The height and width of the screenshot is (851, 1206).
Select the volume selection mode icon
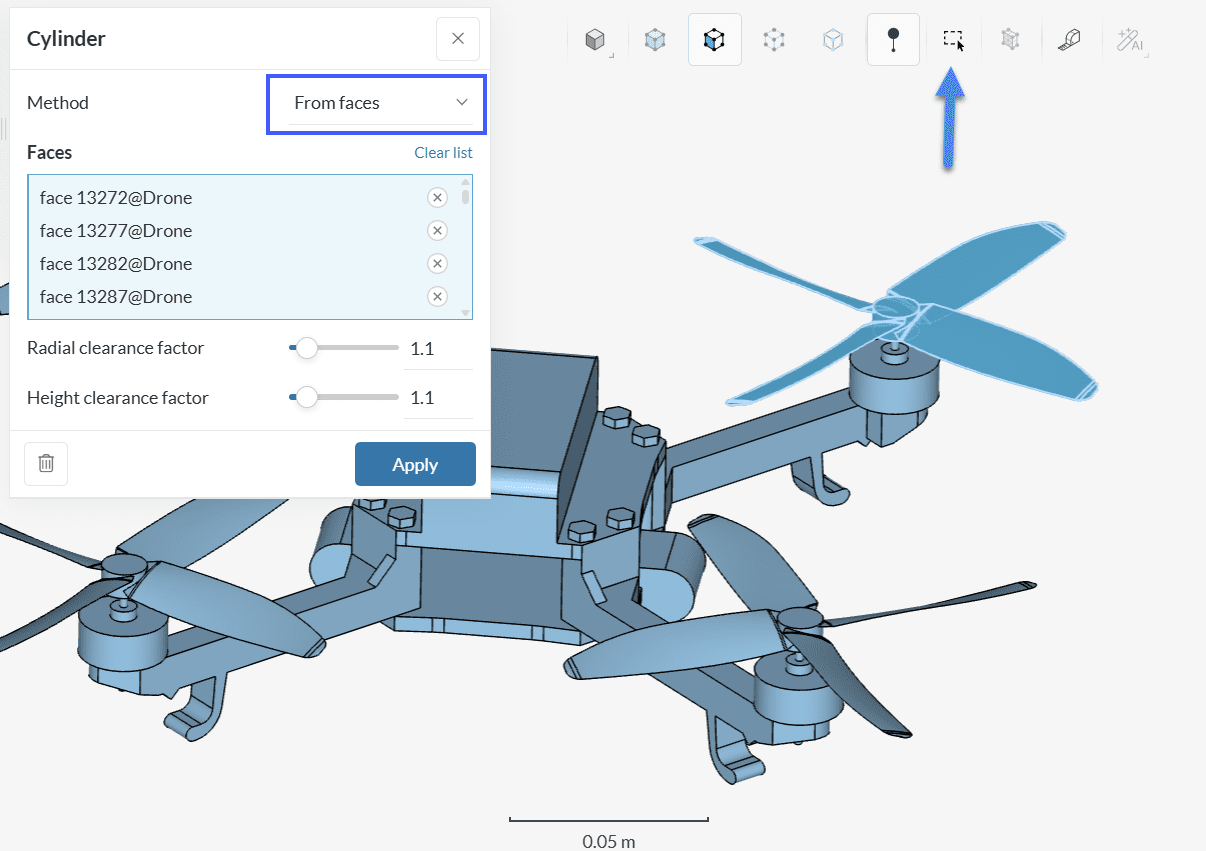655,40
